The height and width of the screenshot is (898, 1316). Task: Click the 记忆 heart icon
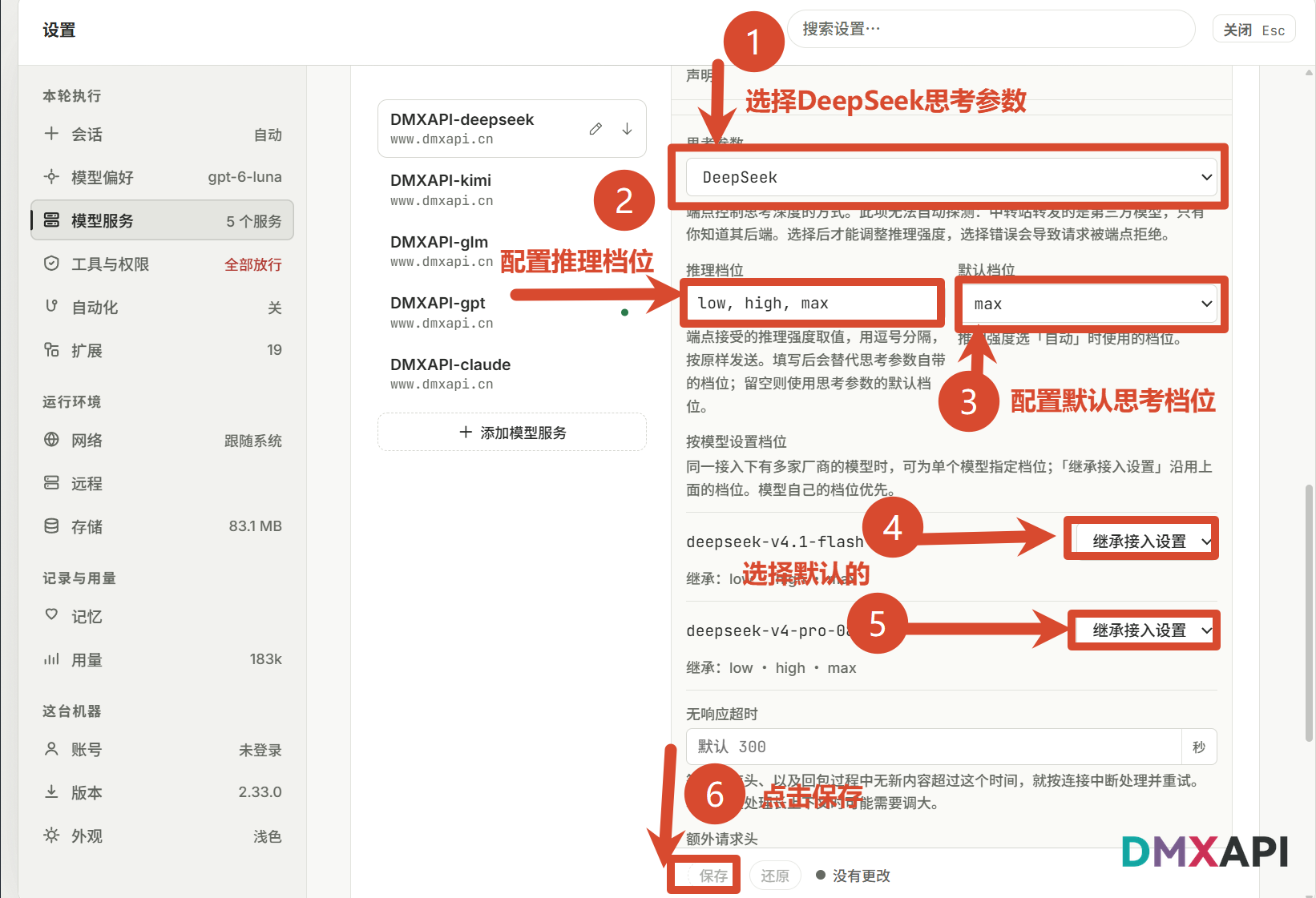tap(51, 614)
